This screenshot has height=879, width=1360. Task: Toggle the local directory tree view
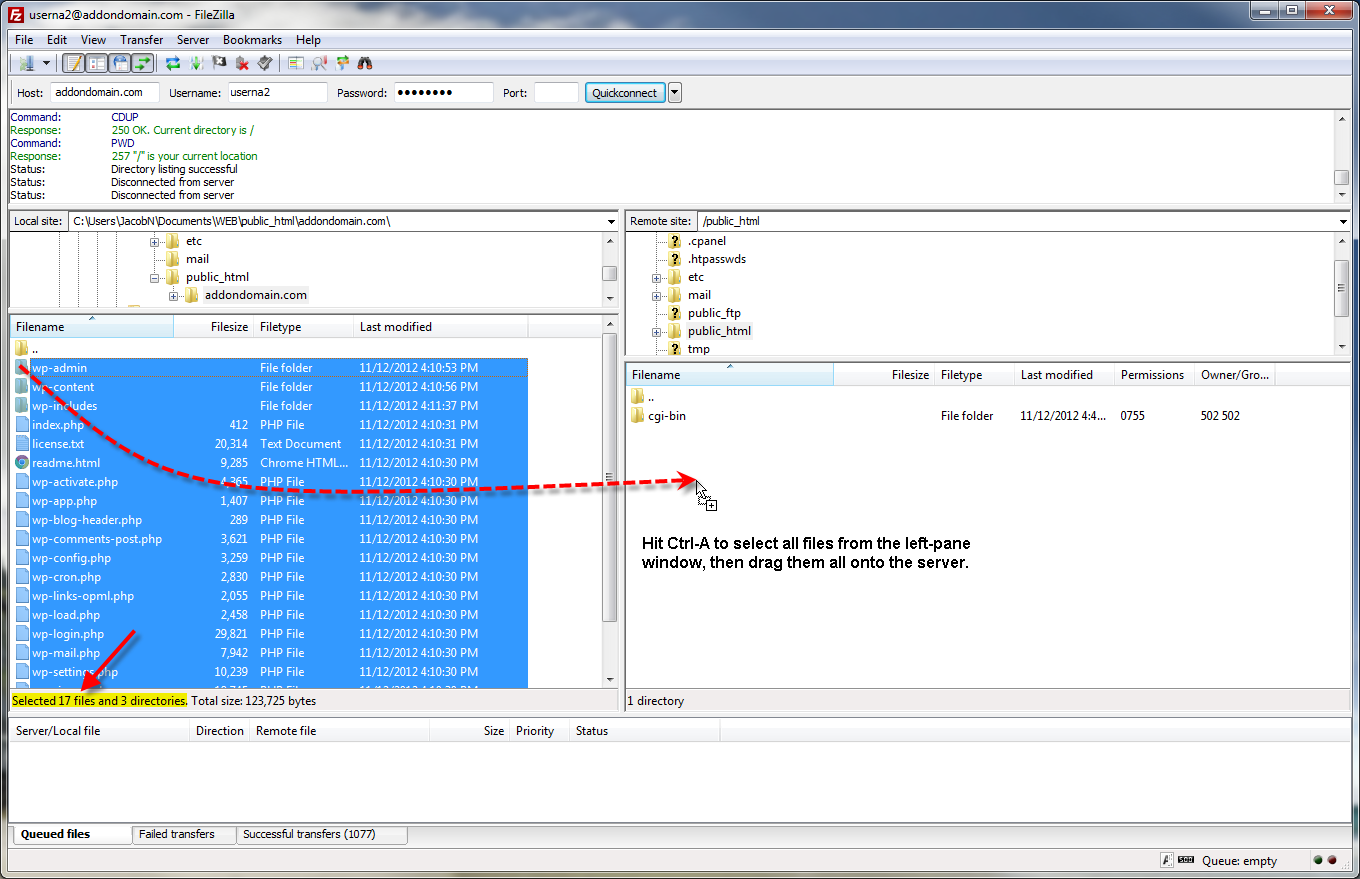pyautogui.click(x=96, y=63)
